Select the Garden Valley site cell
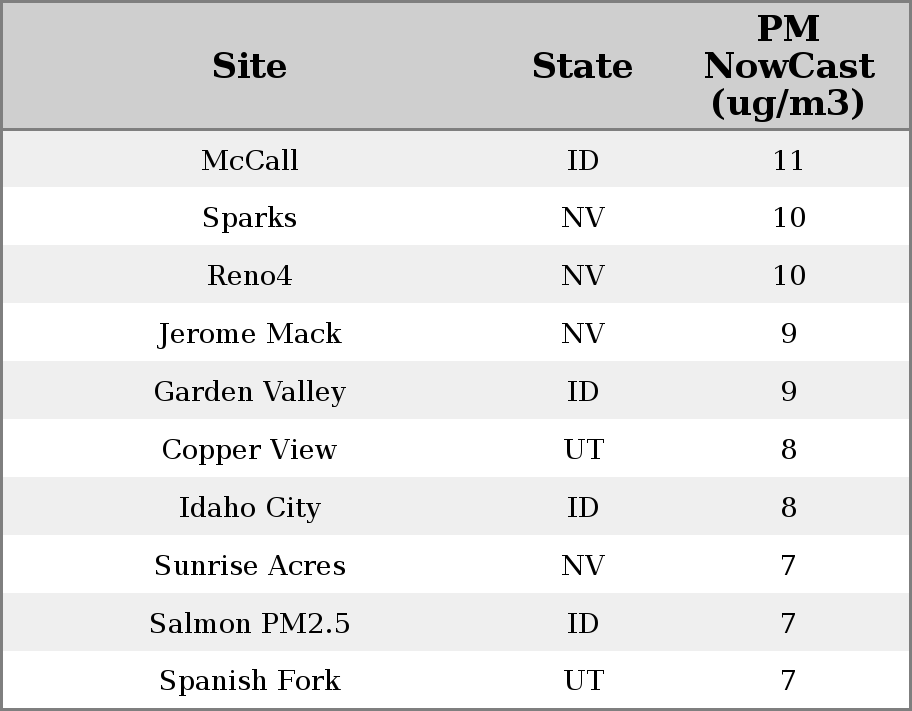 click(249, 392)
